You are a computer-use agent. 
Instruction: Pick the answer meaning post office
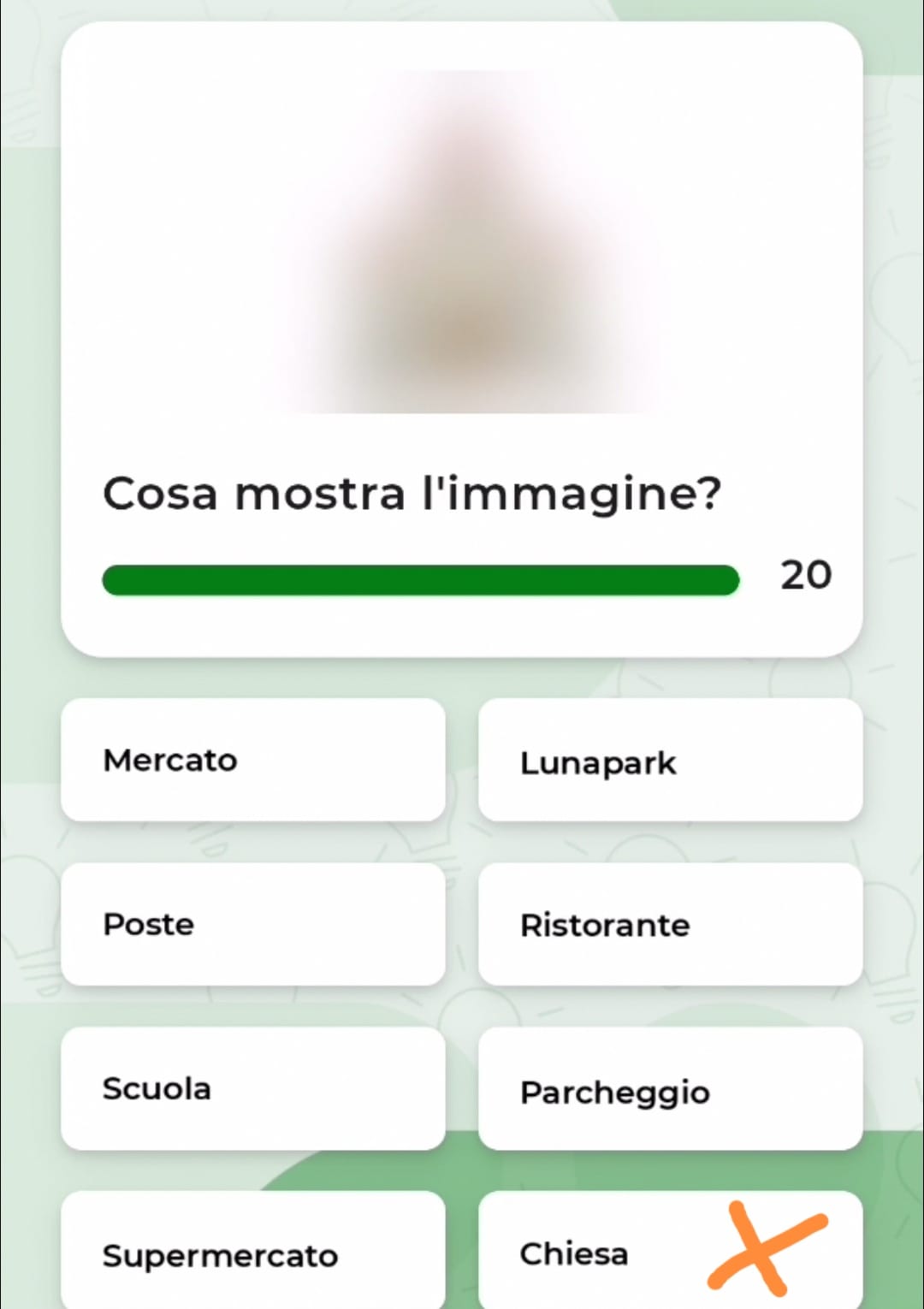[x=253, y=924]
